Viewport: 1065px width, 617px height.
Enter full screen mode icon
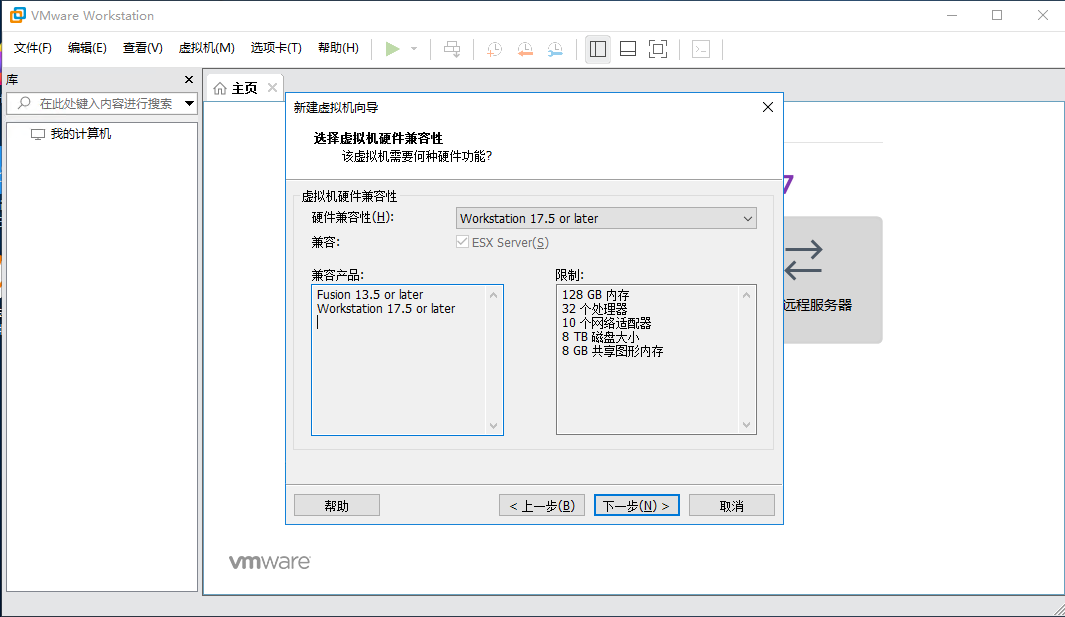click(658, 49)
